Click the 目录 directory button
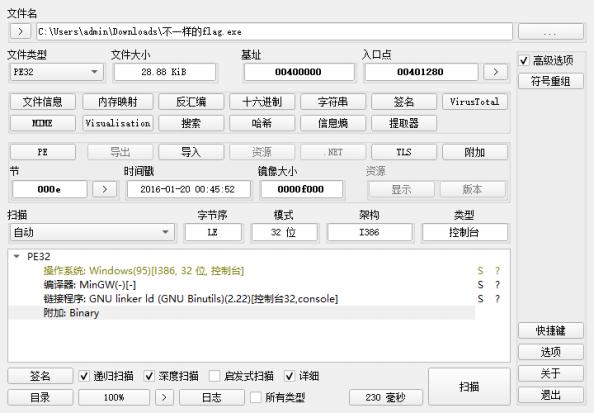This screenshot has height=413, width=594. [40, 397]
